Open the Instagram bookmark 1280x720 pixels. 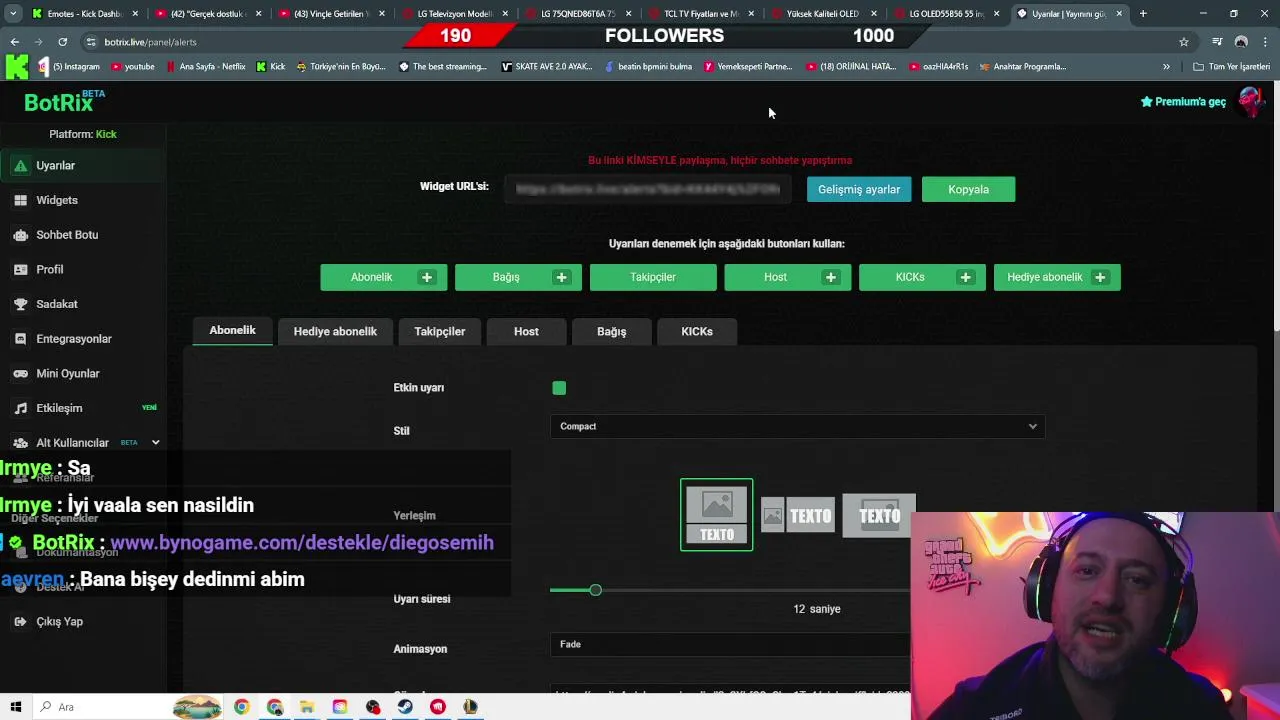69,67
